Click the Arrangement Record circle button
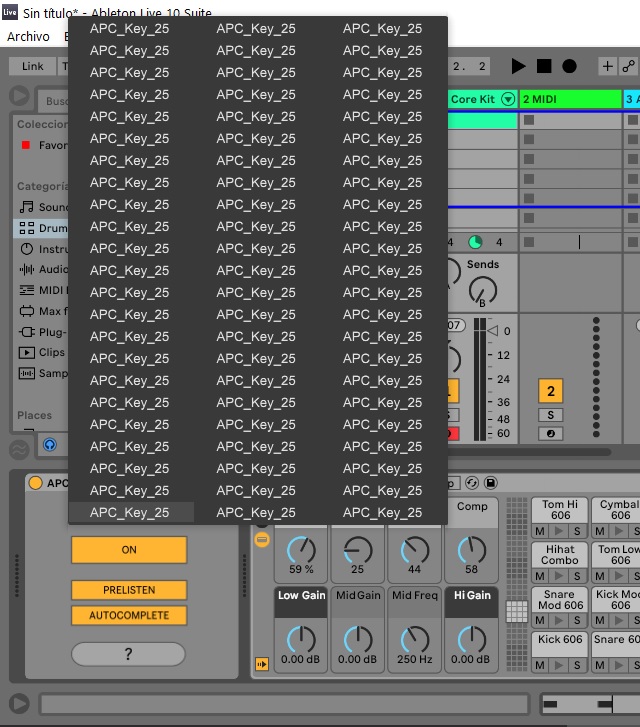 tap(569, 66)
